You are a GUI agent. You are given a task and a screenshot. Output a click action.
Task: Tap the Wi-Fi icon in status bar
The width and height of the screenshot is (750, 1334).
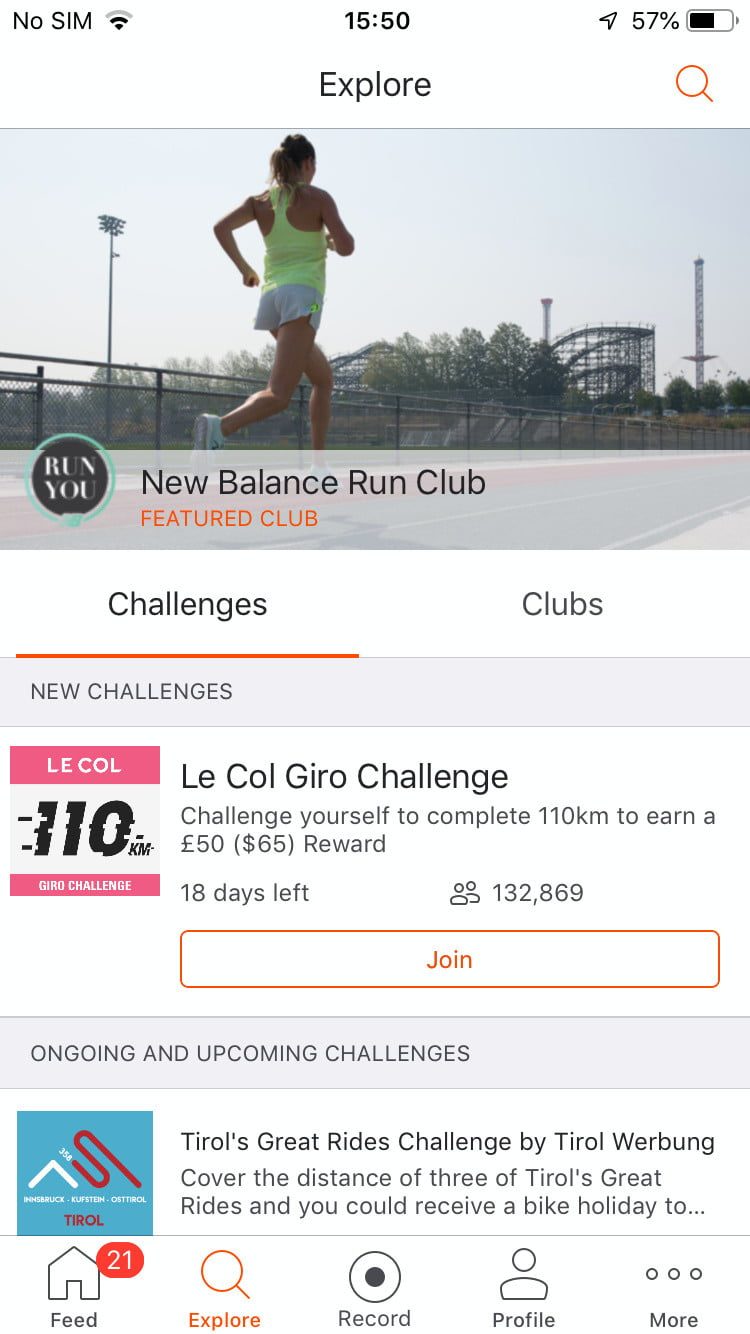coord(120,21)
